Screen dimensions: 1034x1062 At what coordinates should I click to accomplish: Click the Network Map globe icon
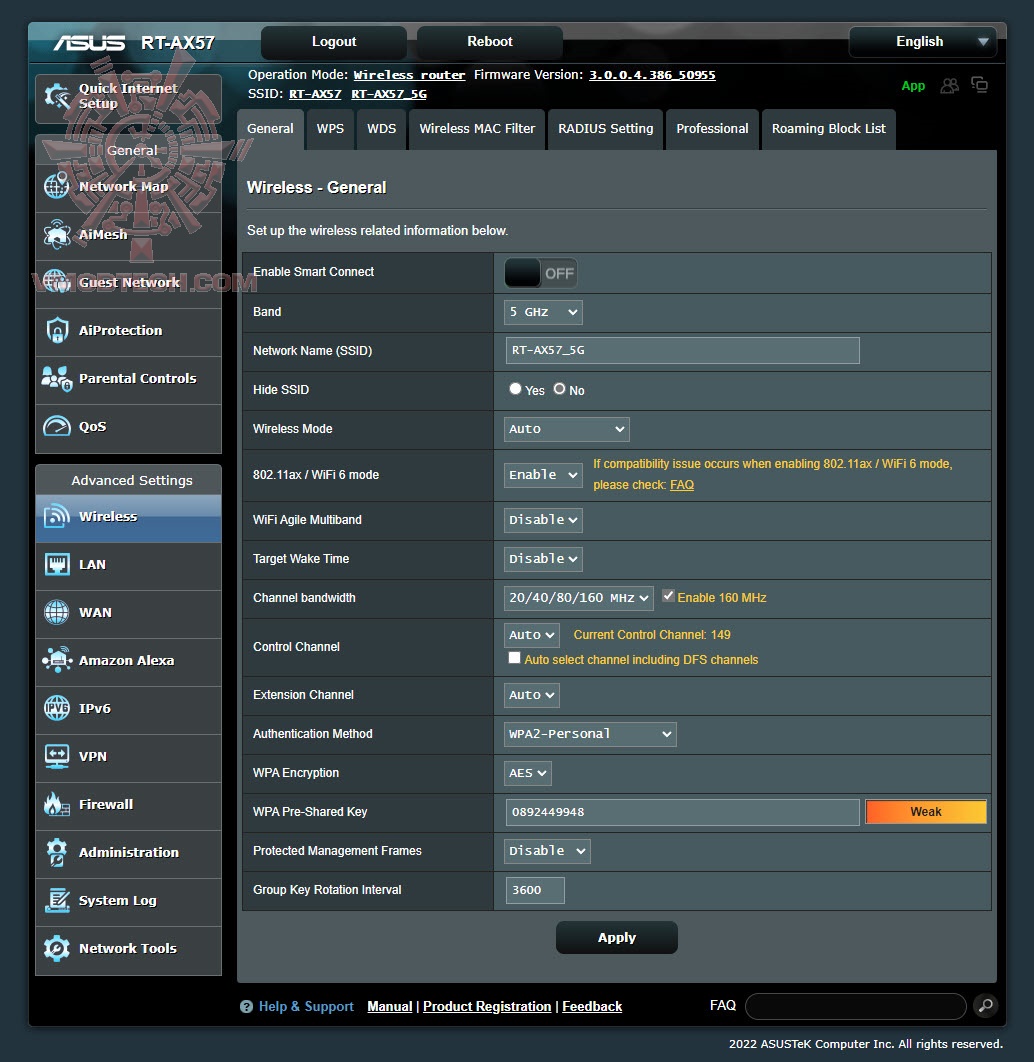57,186
